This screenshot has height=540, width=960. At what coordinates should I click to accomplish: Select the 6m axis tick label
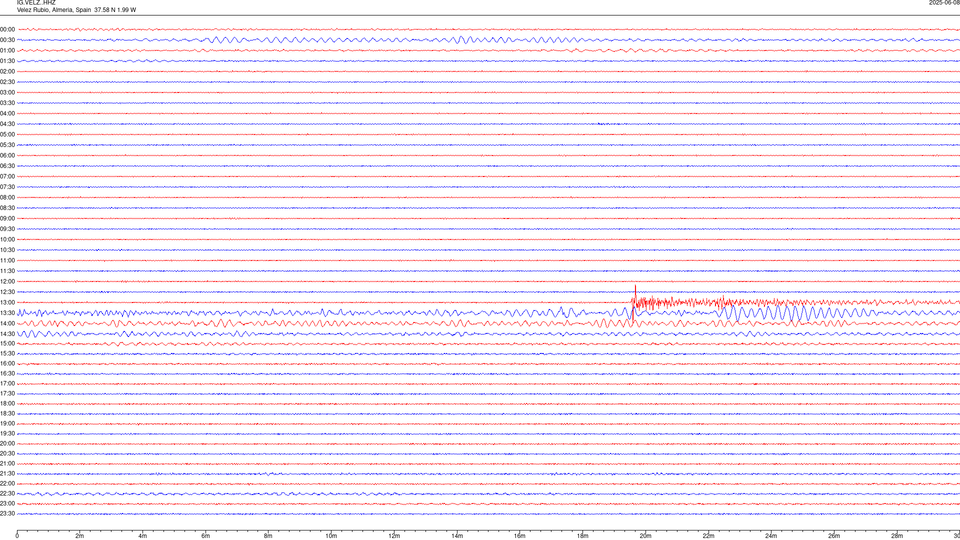point(206,536)
